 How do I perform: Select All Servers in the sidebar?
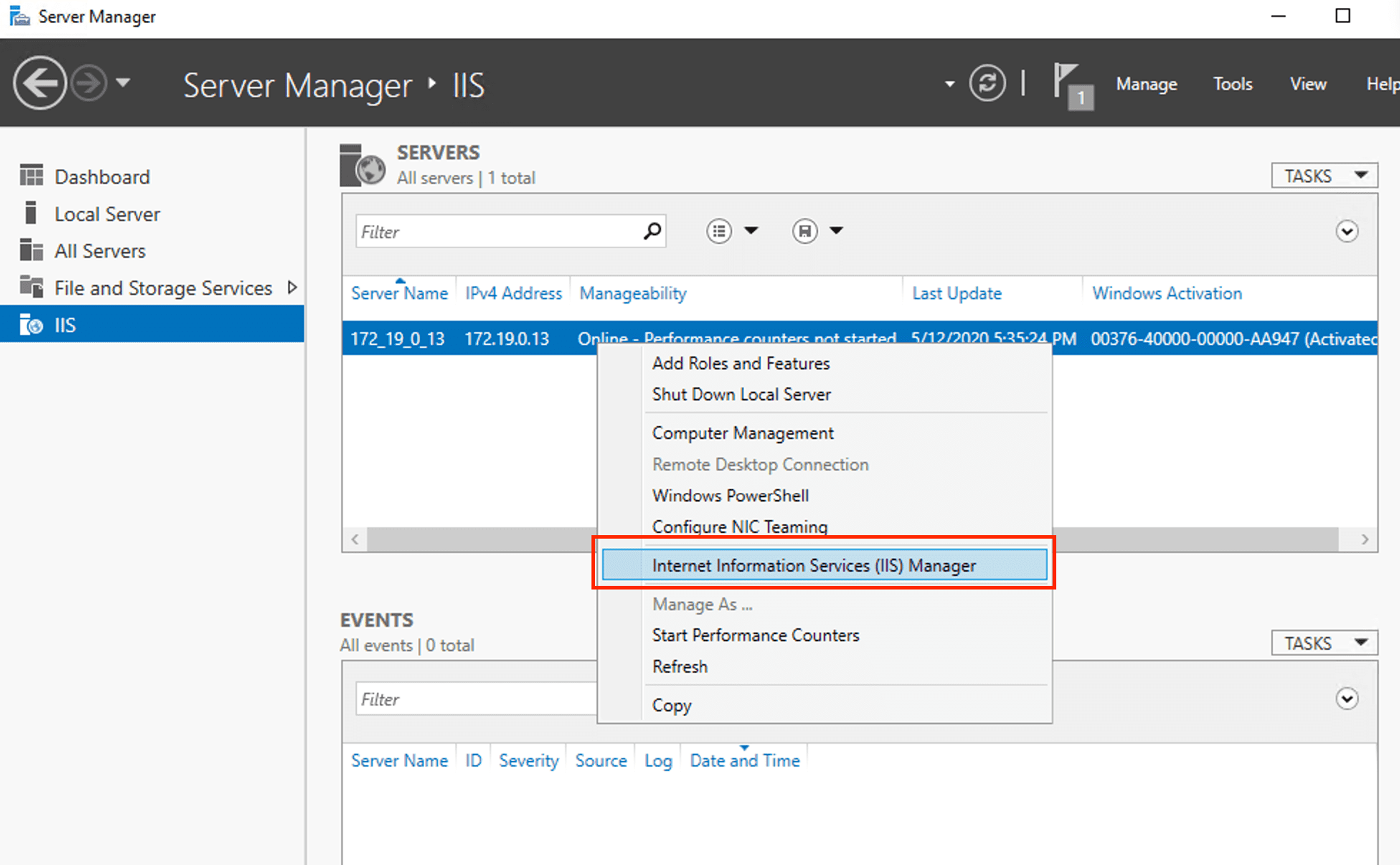pyautogui.click(x=100, y=251)
